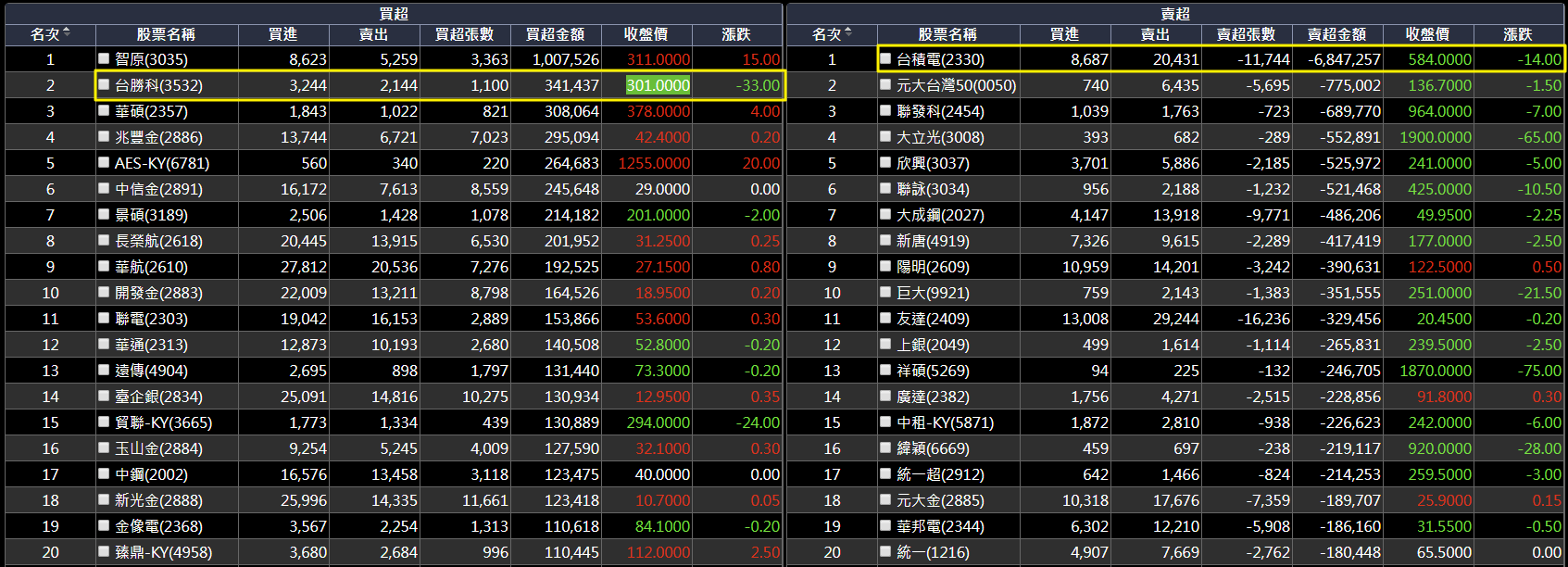The height and width of the screenshot is (567, 1568).
Task: Open stock 臻鼎-KY(4958)
Action: [163, 552]
